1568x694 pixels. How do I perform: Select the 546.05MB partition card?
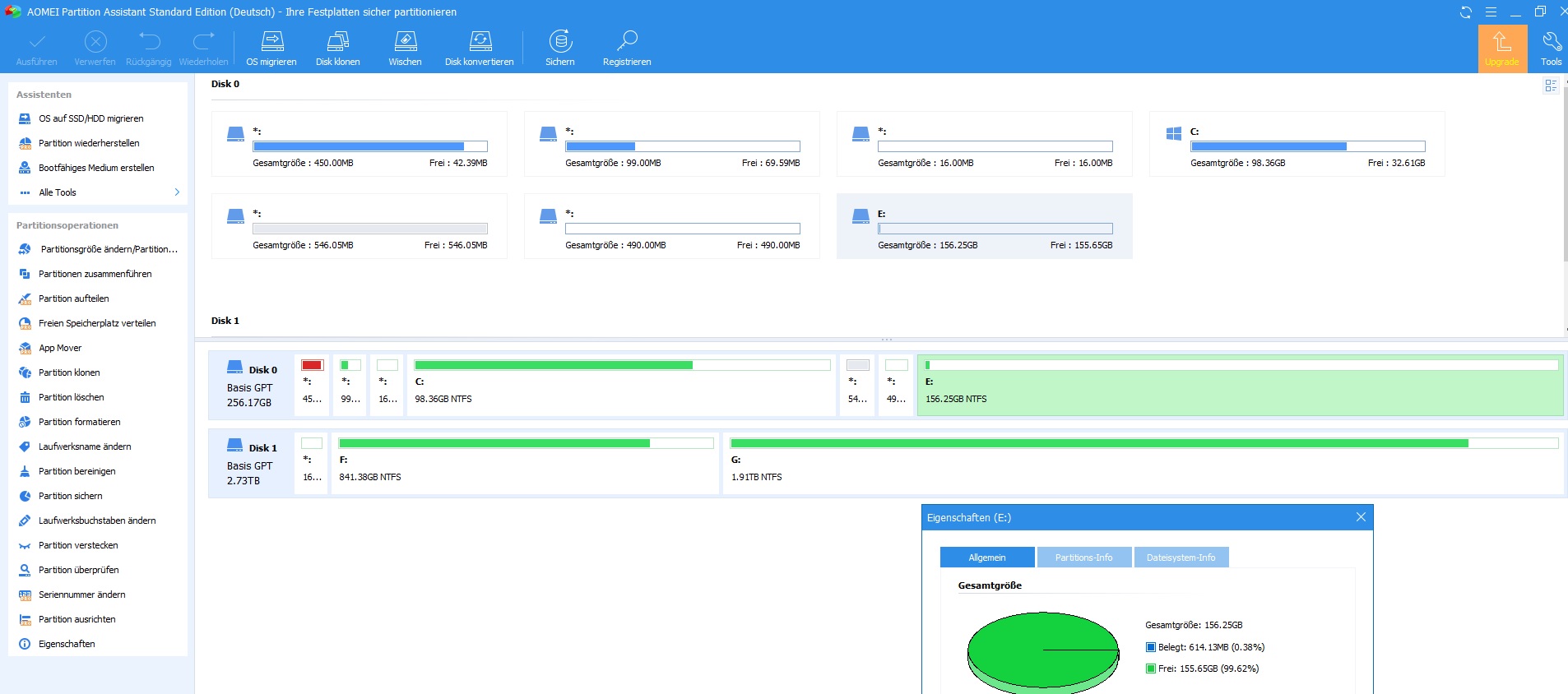360,226
